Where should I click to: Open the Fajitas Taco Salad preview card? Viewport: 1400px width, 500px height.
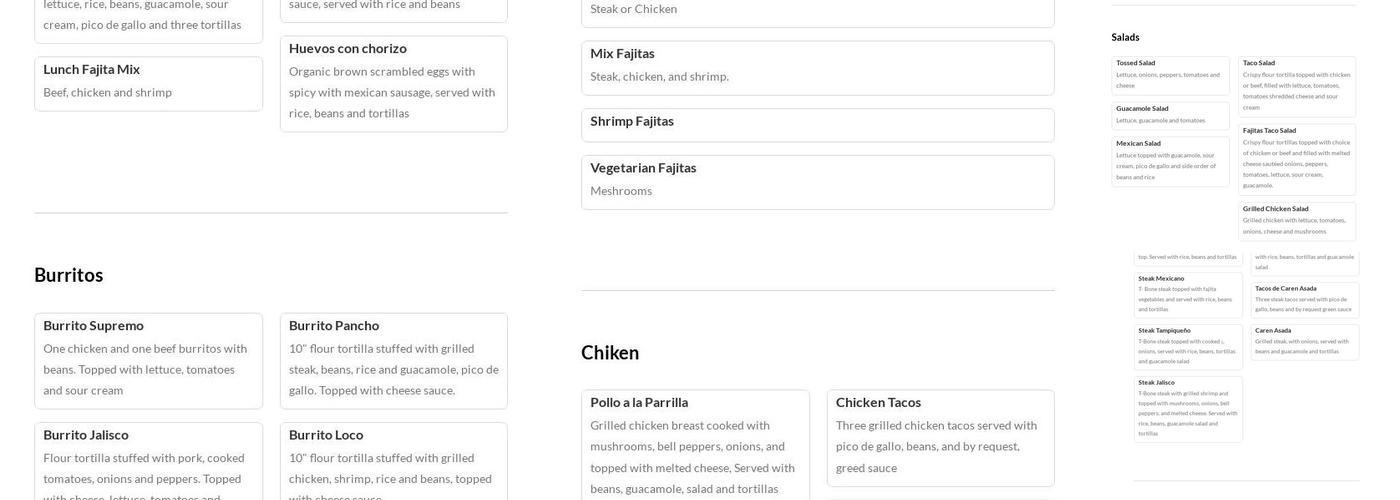pos(1297,159)
